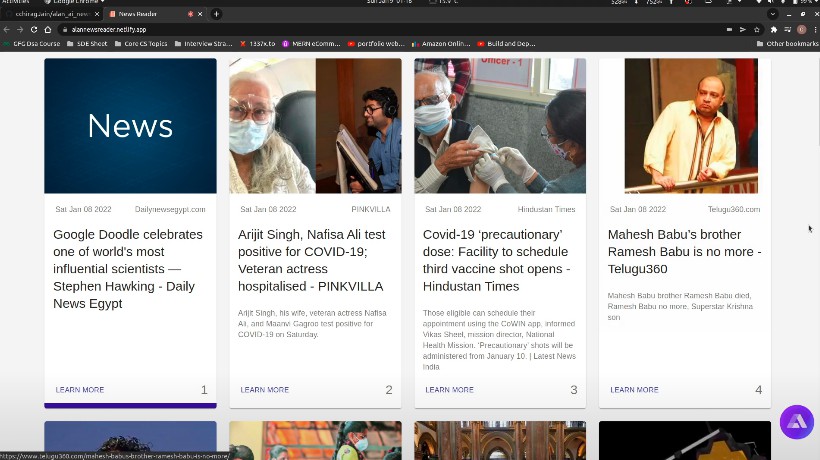Bookmark this page with the star icon
Screen dimensions: 820x460
click(x=758, y=30)
